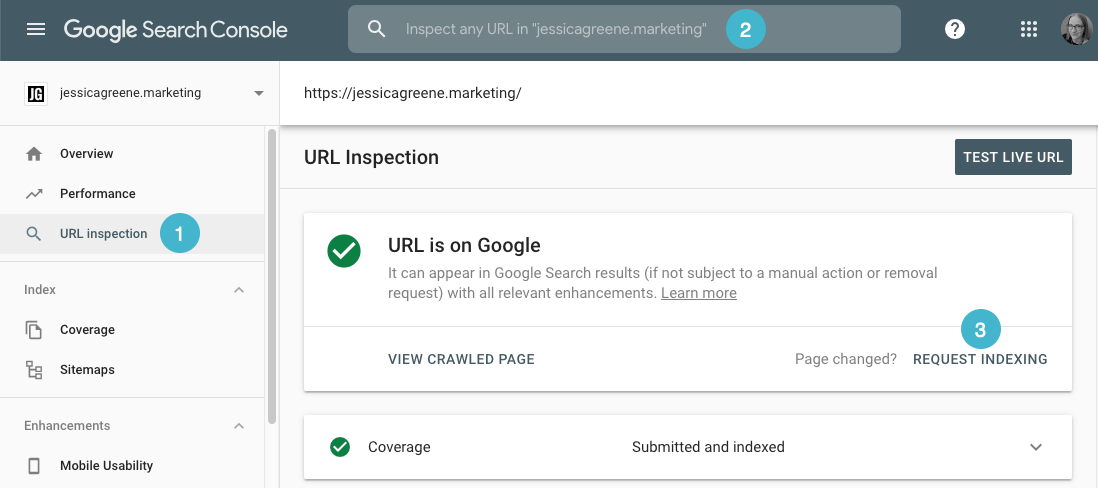Expand the Coverage details row
Screen dimensions: 1098x488
(1036, 447)
